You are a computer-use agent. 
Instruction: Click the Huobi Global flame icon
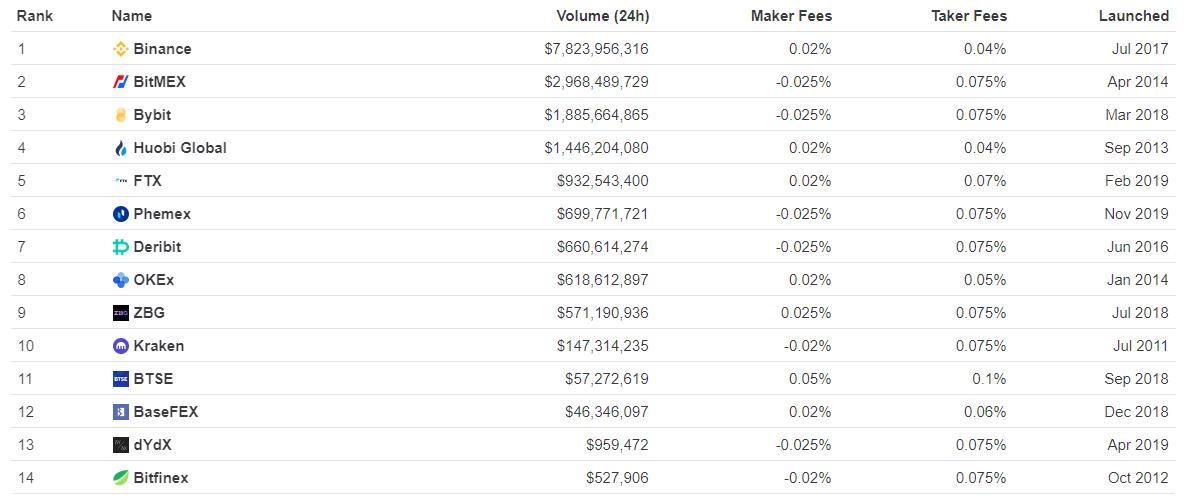point(121,148)
